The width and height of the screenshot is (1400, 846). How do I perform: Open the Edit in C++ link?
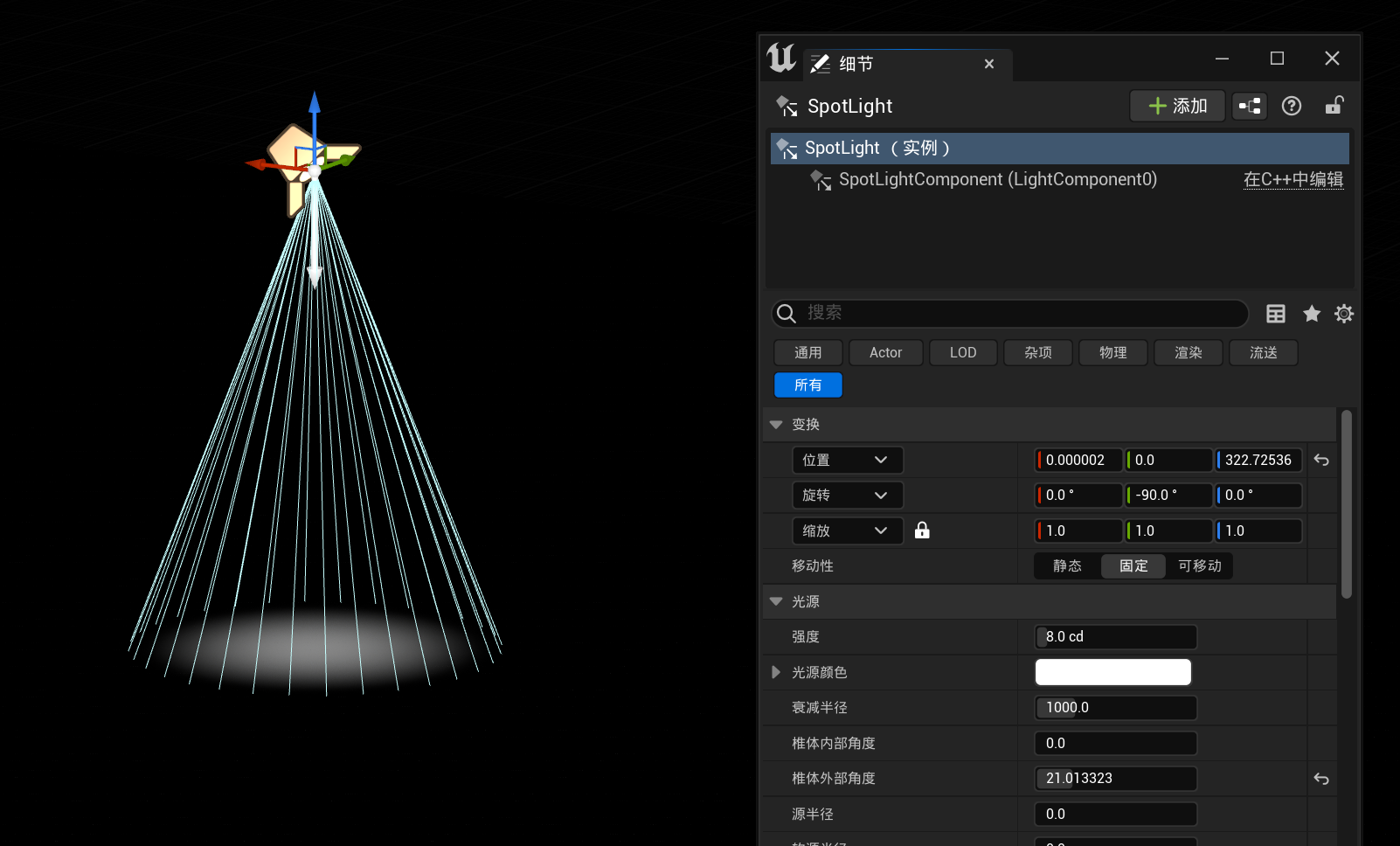(x=1293, y=180)
